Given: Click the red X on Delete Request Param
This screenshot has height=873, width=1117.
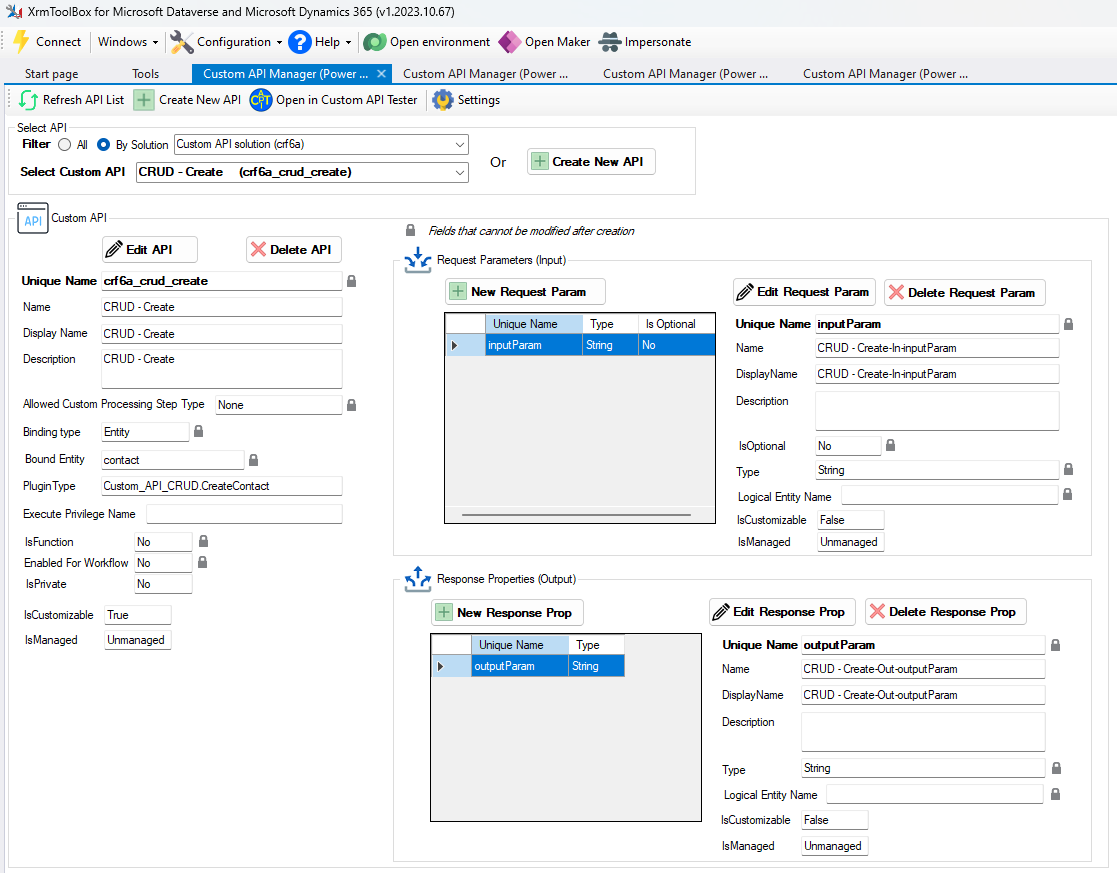Looking at the screenshot, I should 897,292.
